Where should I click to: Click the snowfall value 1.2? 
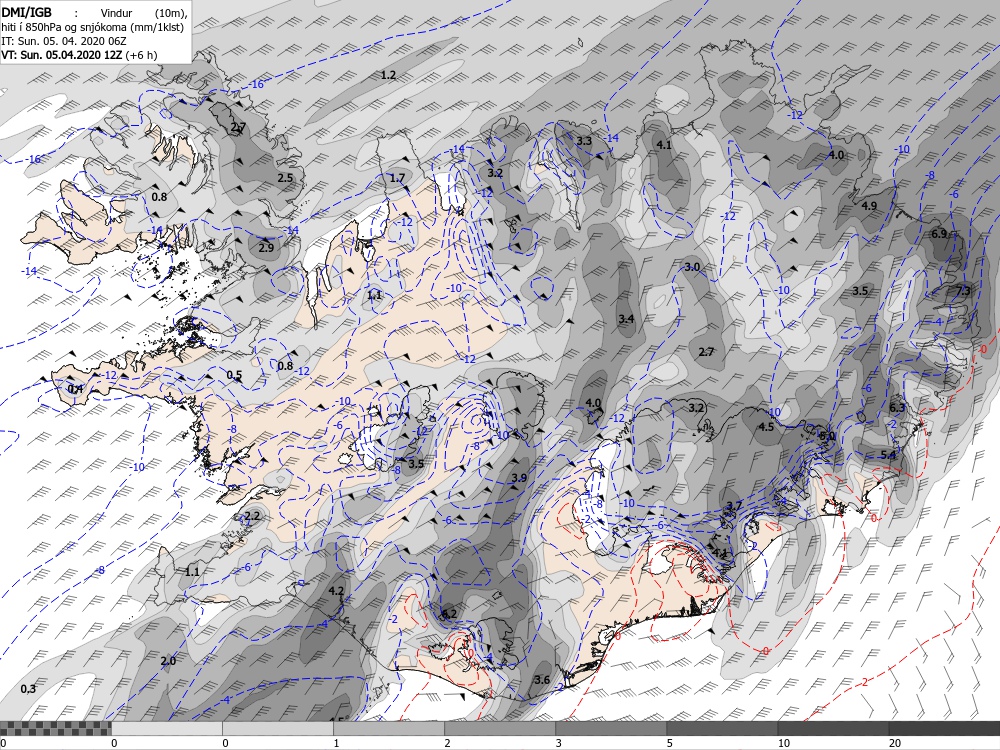(x=388, y=75)
